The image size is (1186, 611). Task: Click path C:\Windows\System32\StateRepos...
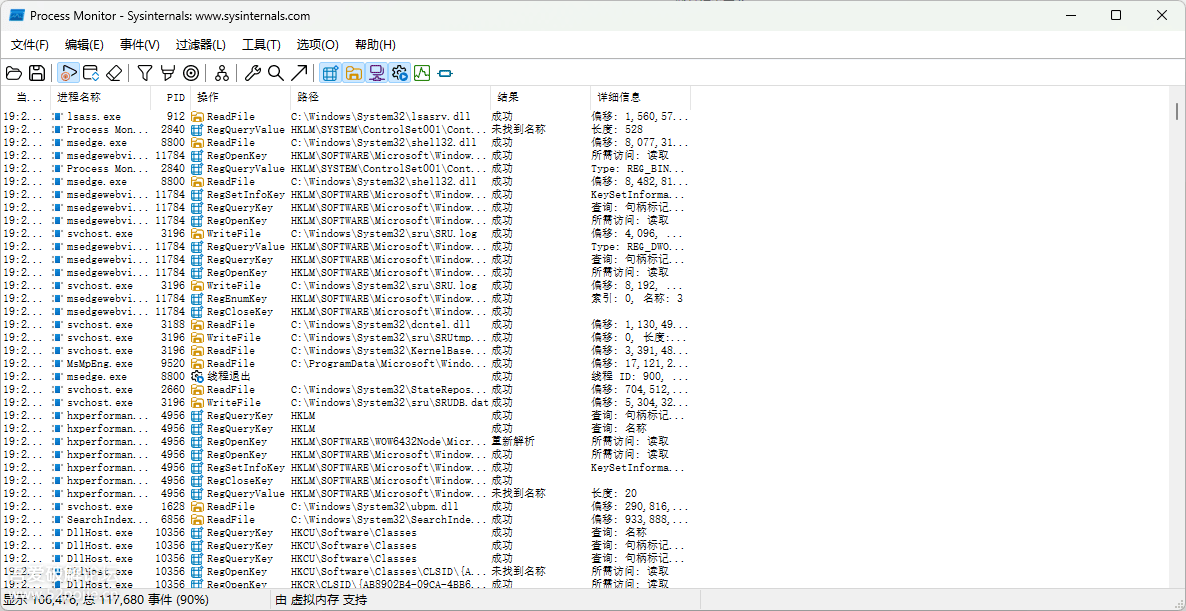pyautogui.click(x=390, y=389)
